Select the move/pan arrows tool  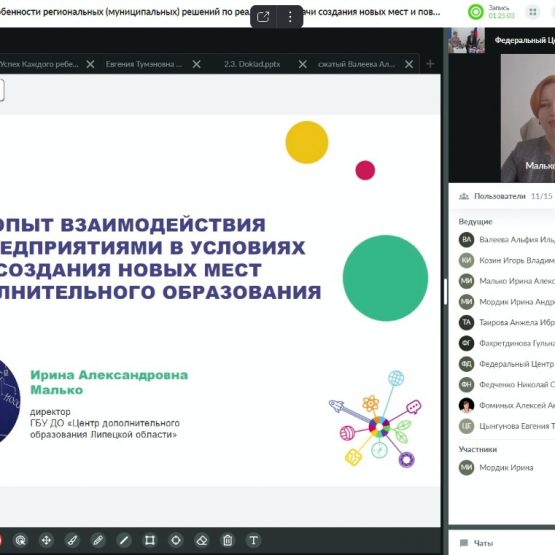pos(46,540)
